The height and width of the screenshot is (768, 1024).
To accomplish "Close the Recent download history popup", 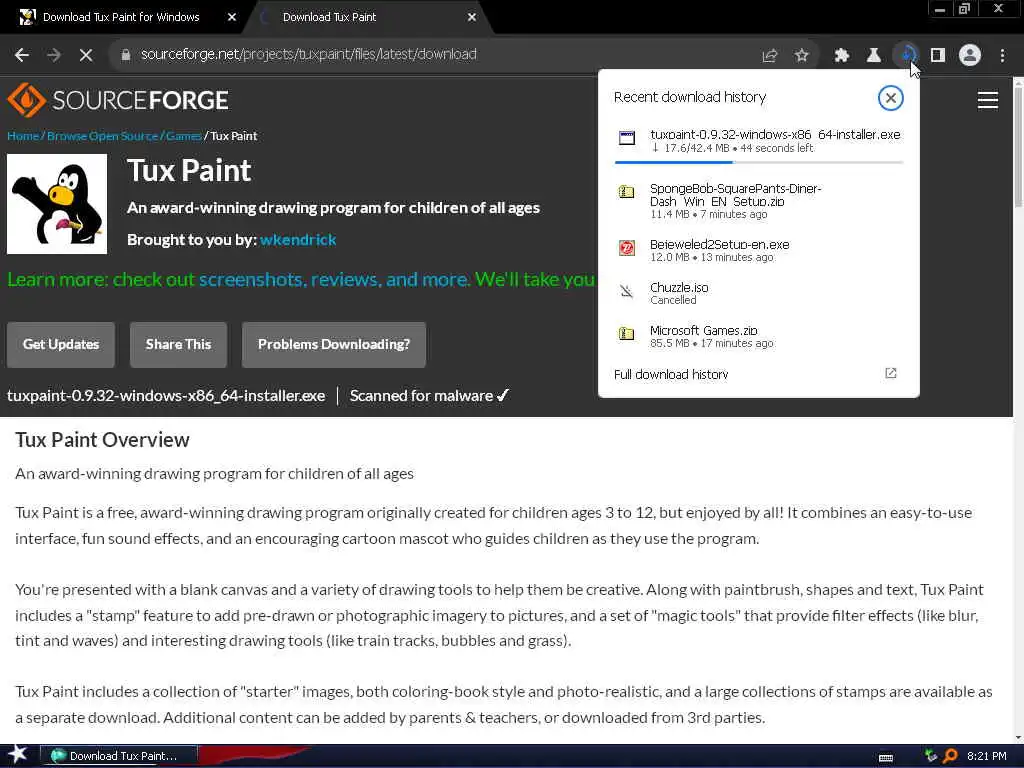I will click(890, 98).
